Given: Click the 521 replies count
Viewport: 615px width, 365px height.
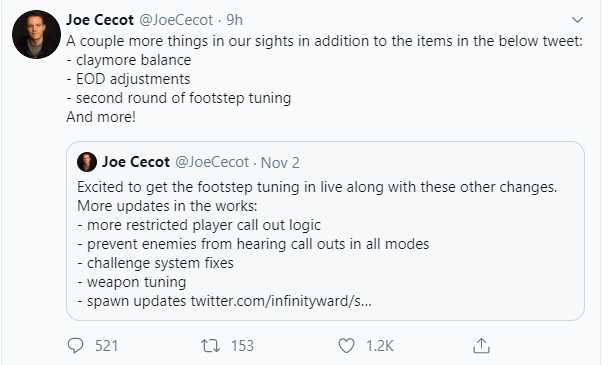Looking at the screenshot, I should pyautogui.click(x=106, y=346).
